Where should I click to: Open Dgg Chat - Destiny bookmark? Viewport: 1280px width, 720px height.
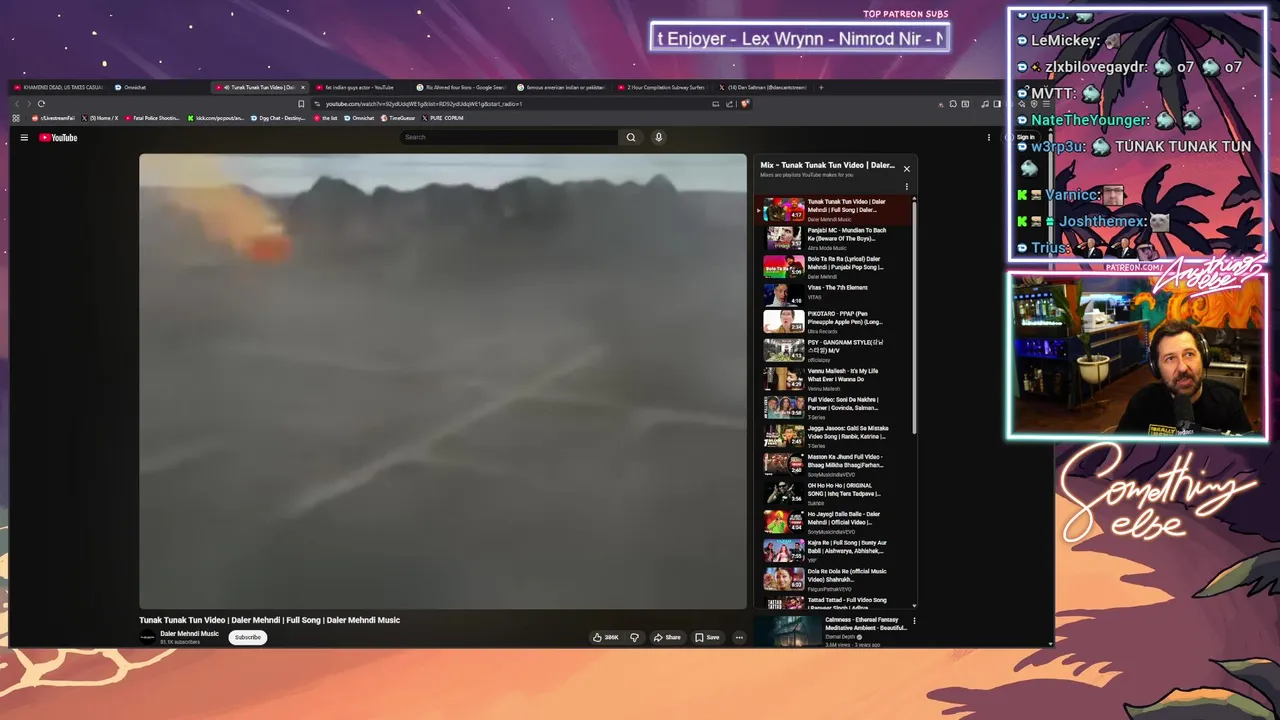[278, 118]
